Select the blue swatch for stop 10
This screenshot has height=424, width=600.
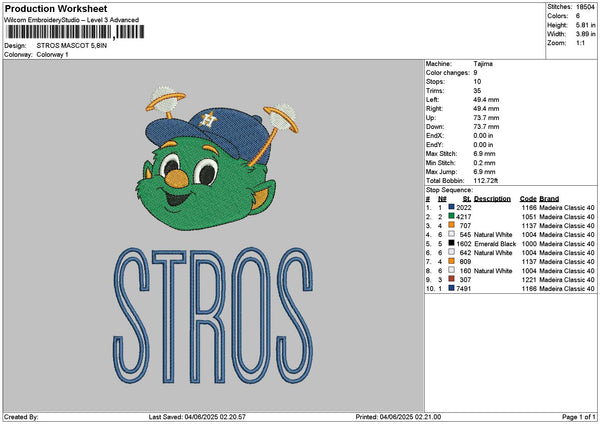[453, 288]
